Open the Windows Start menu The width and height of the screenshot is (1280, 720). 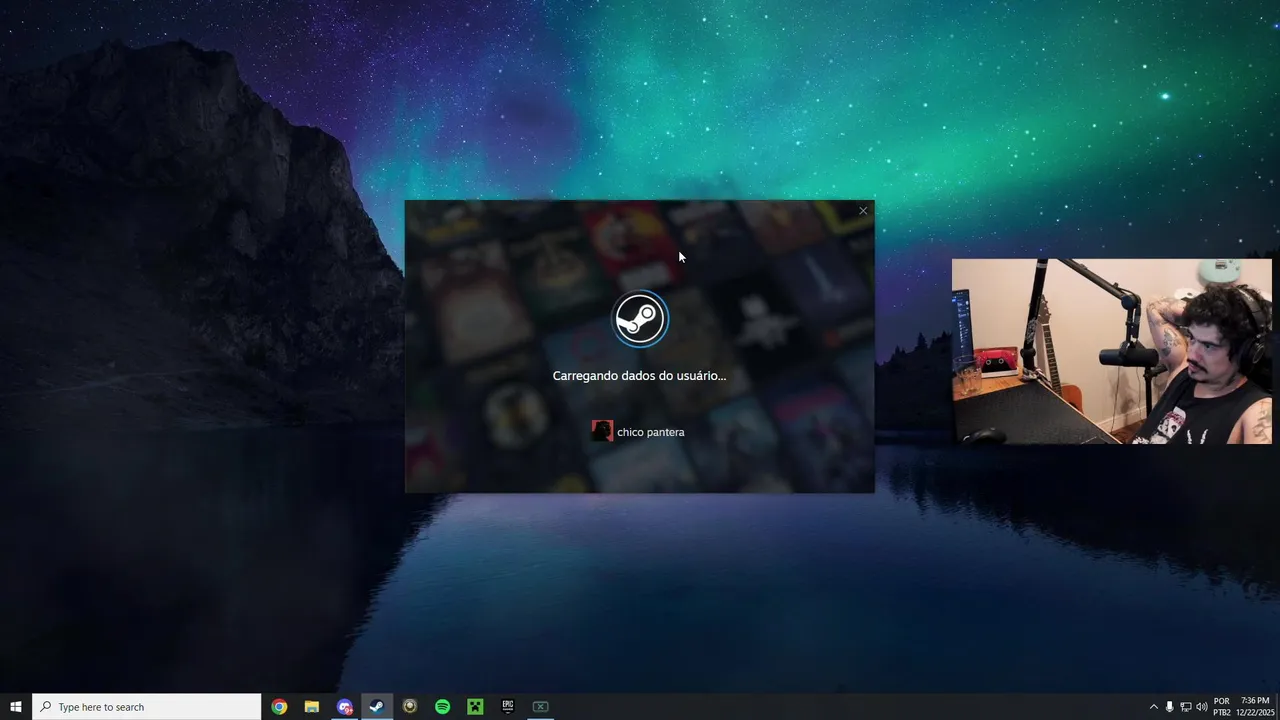tap(16, 707)
